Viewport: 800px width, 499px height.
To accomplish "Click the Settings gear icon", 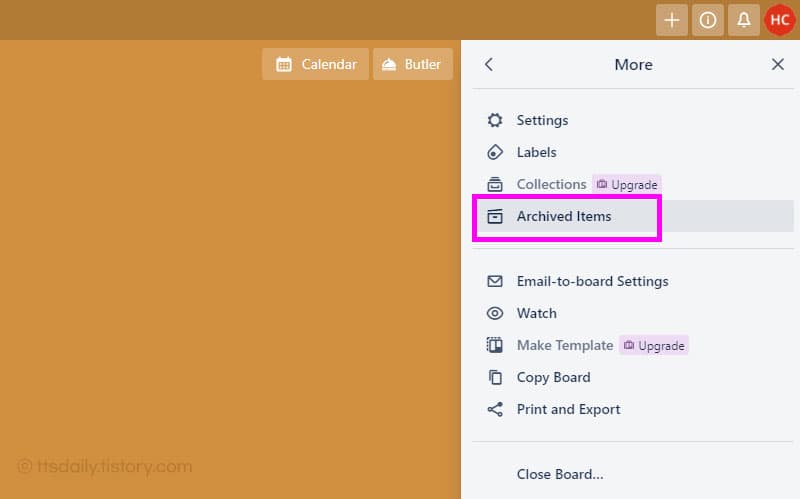I will pyautogui.click(x=494, y=120).
